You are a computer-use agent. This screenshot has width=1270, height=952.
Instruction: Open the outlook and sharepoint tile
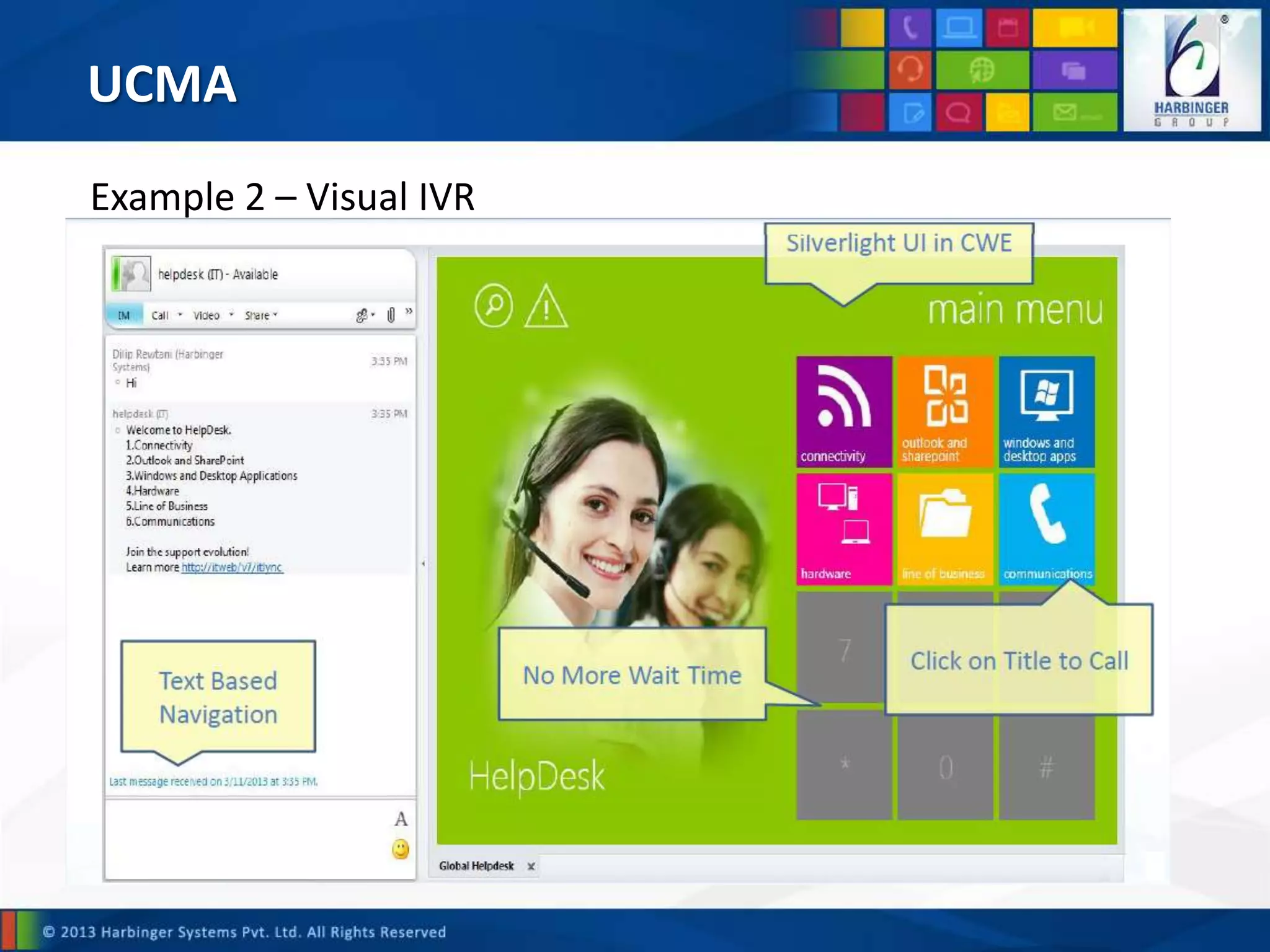(945, 412)
